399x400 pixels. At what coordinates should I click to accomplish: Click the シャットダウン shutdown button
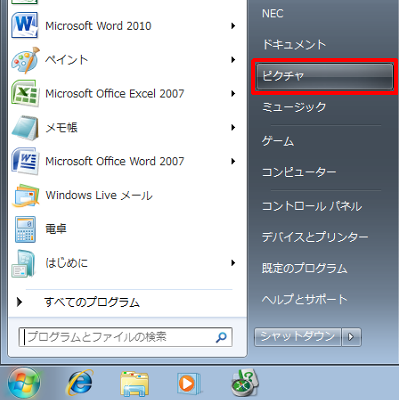tap(298, 337)
